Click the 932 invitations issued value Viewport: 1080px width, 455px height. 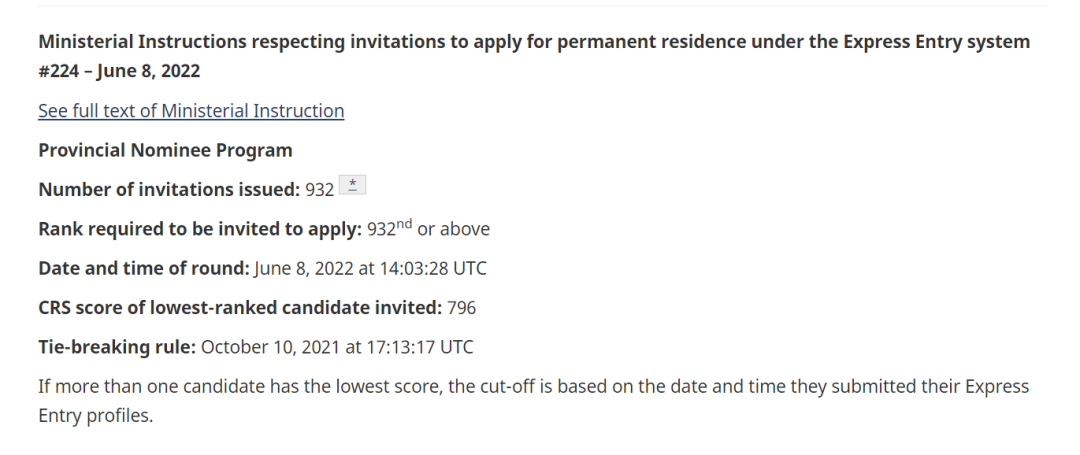[x=319, y=189]
